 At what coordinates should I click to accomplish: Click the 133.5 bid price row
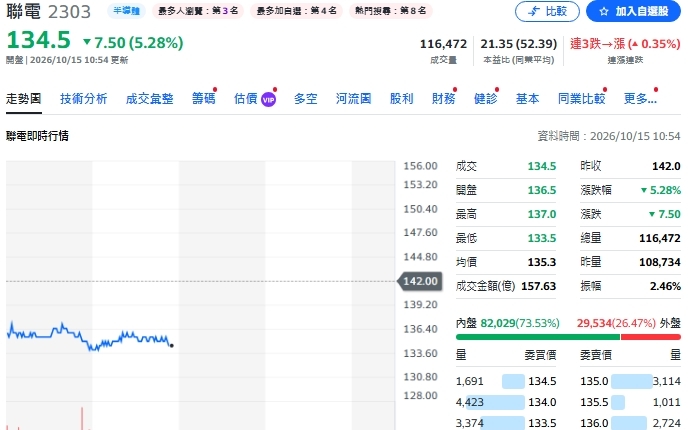point(506,423)
